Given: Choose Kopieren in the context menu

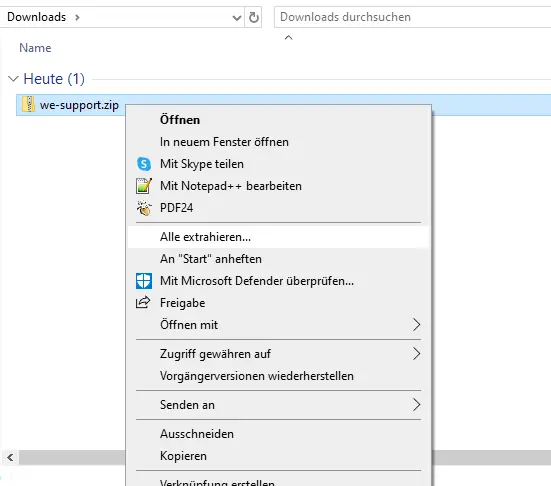Looking at the screenshot, I should tap(279, 456).
